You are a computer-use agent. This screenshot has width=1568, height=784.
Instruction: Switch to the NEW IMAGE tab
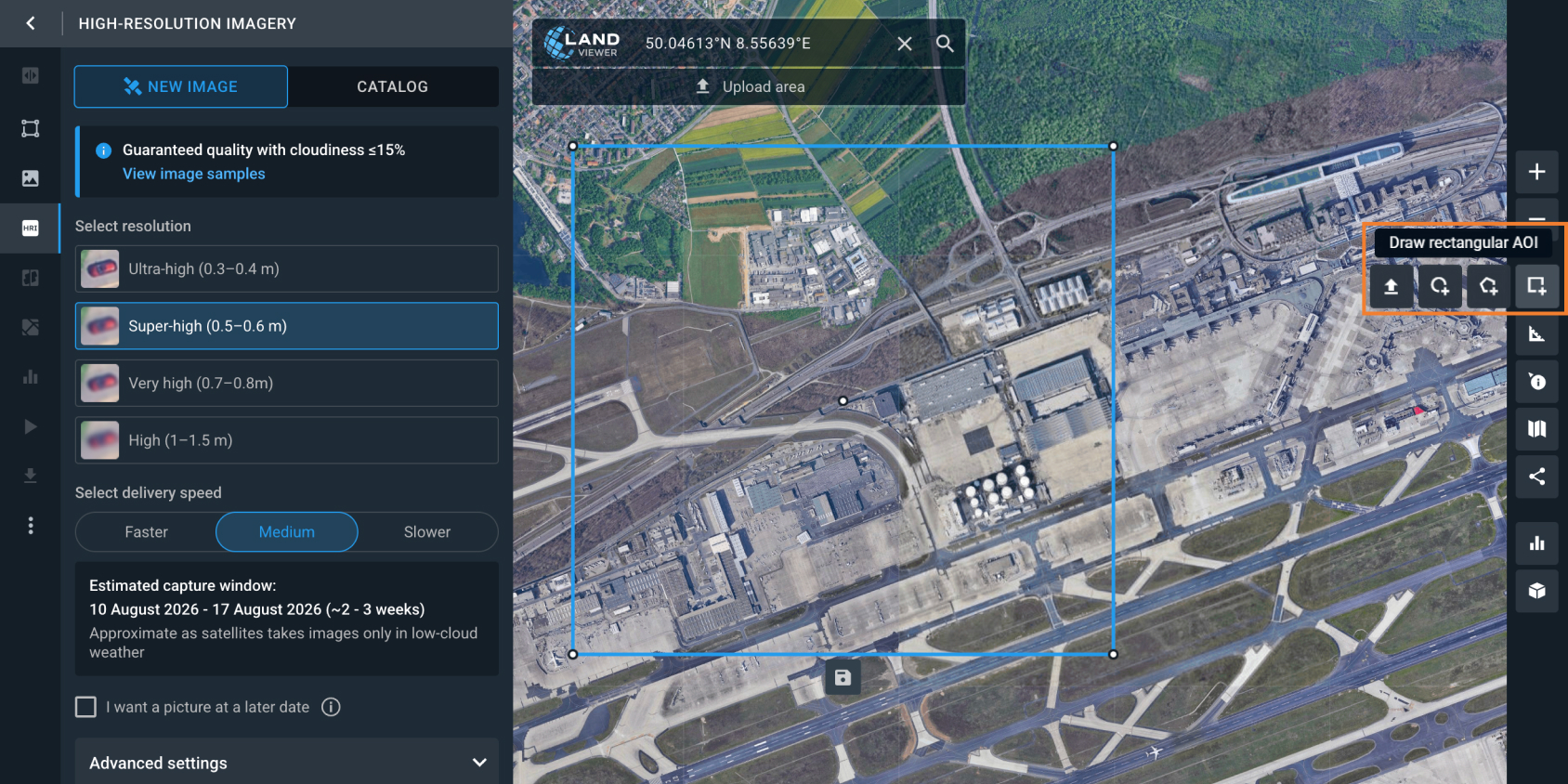181,86
